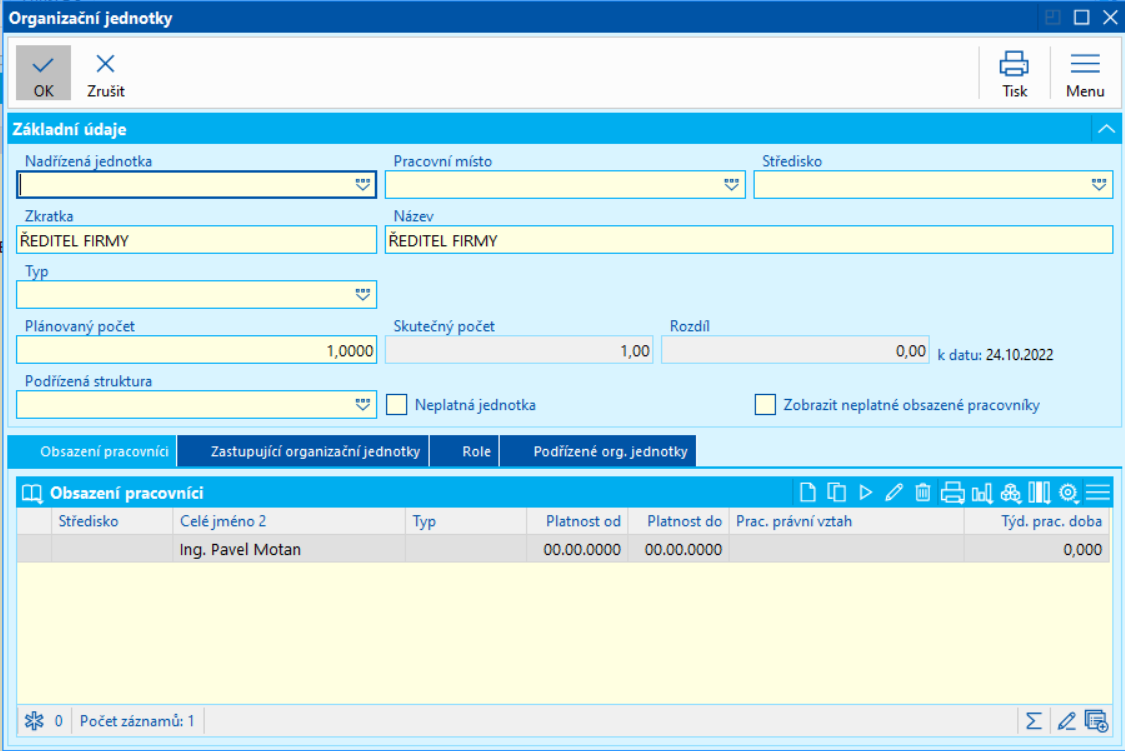Open Podřízená struktura dropdown

click(x=362, y=405)
